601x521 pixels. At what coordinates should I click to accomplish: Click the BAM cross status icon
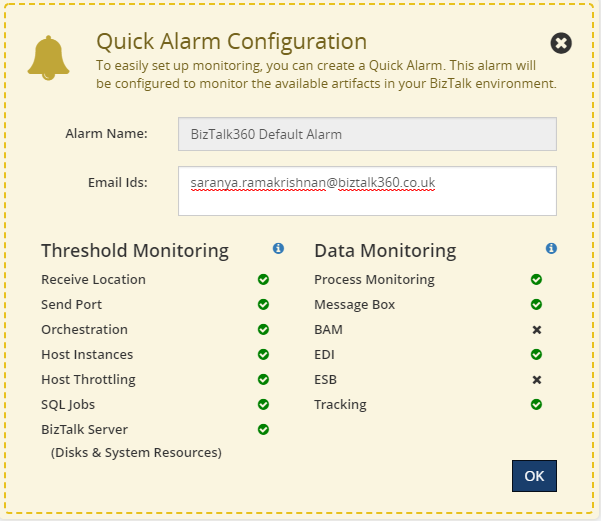point(537,330)
